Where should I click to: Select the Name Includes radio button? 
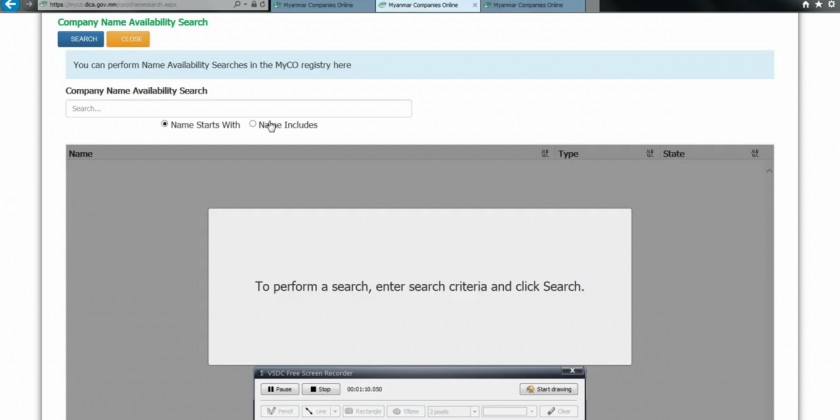[x=253, y=124]
